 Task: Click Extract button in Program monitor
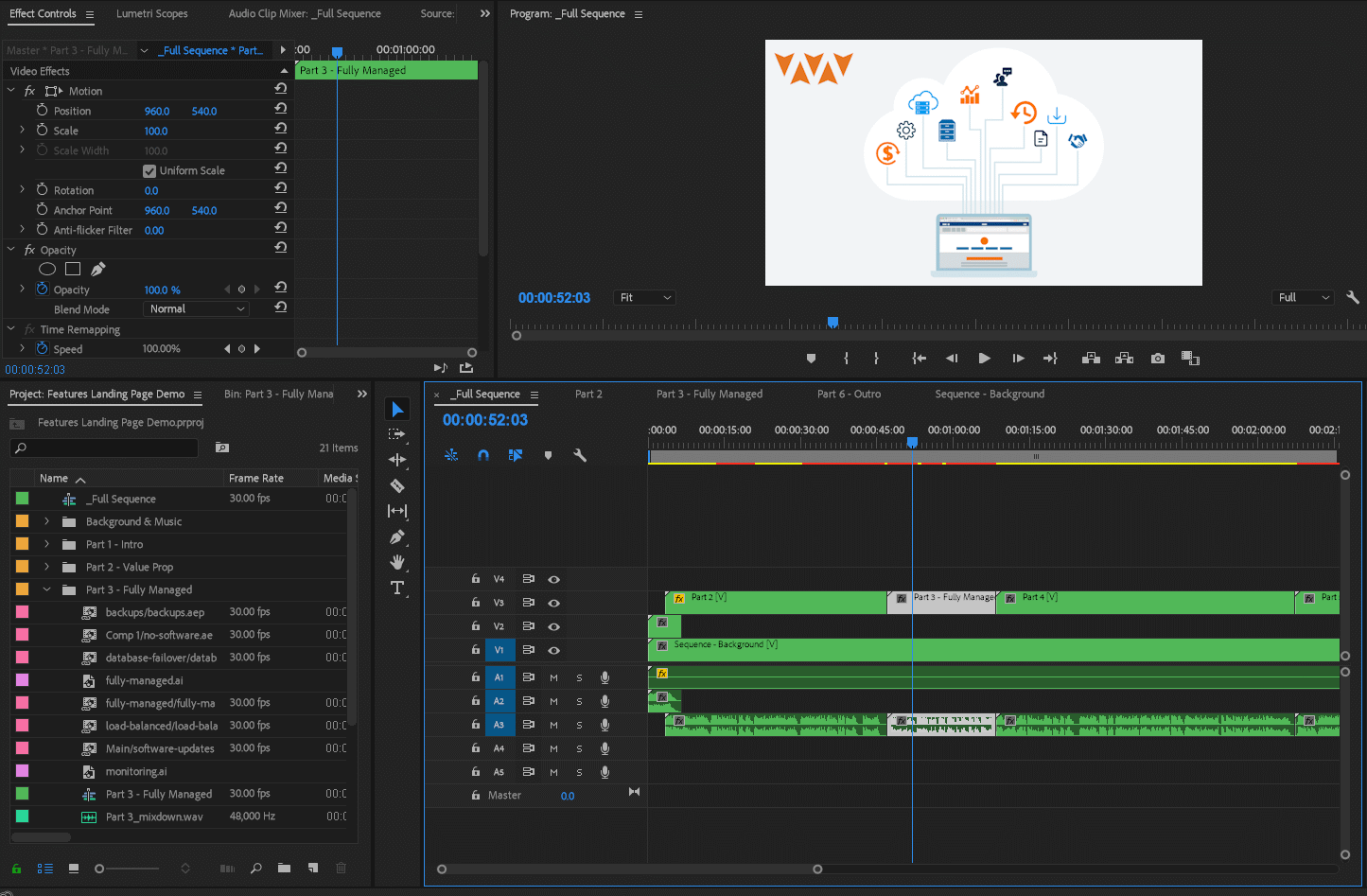coord(1124,359)
